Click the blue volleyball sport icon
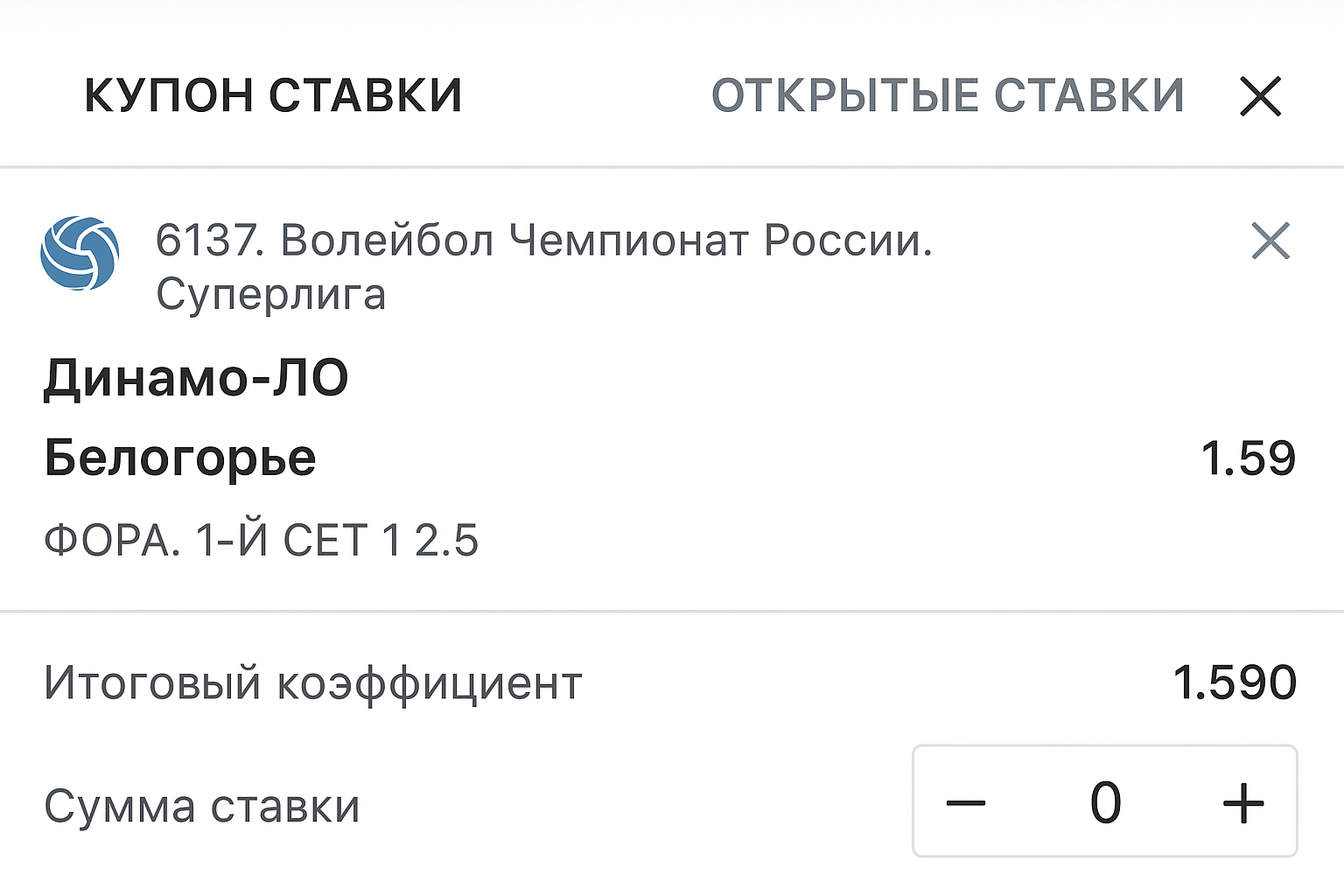This screenshot has width=1344, height=896. (80, 254)
